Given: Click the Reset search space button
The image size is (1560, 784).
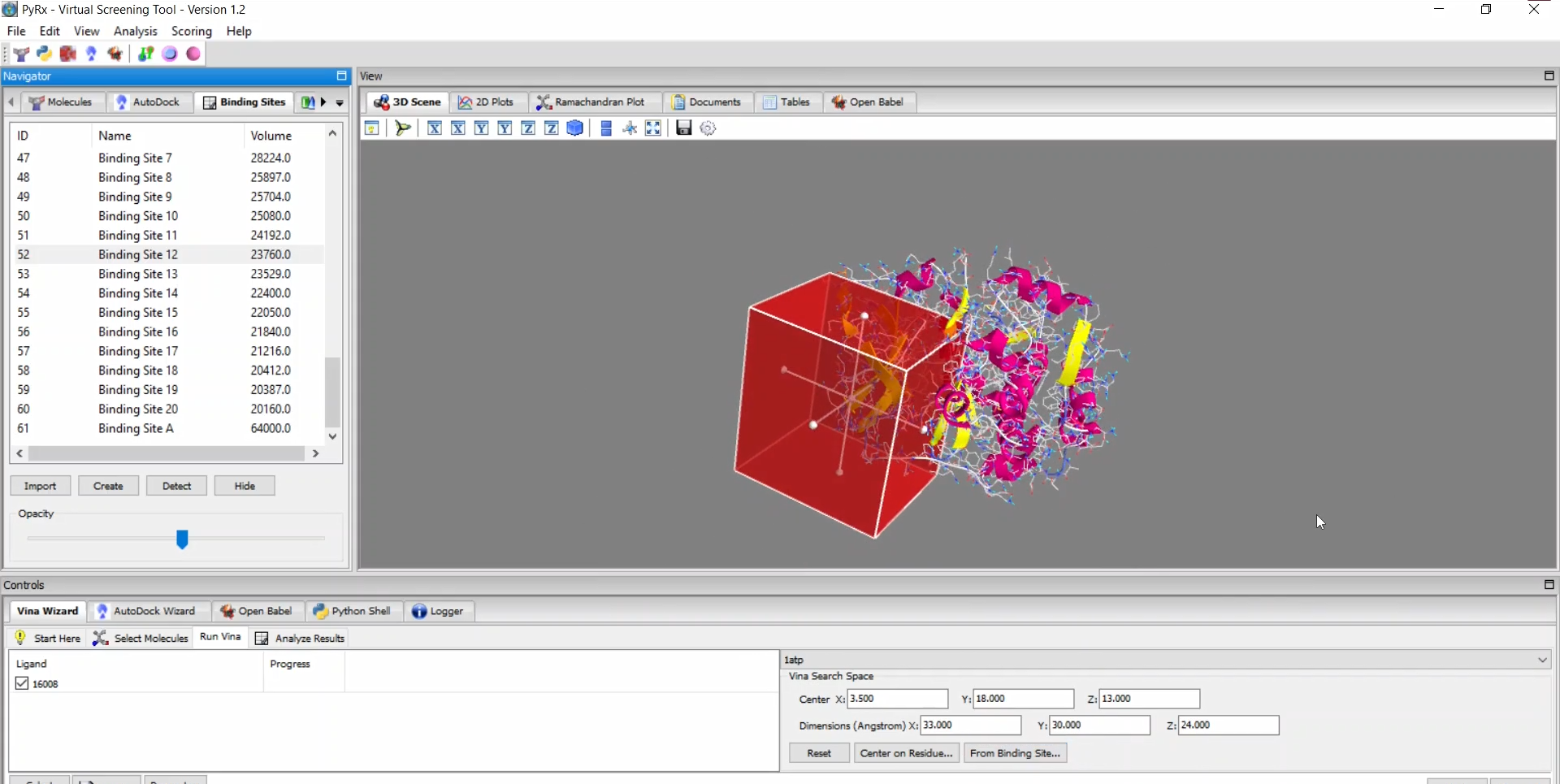Looking at the screenshot, I should (x=819, y=753).
